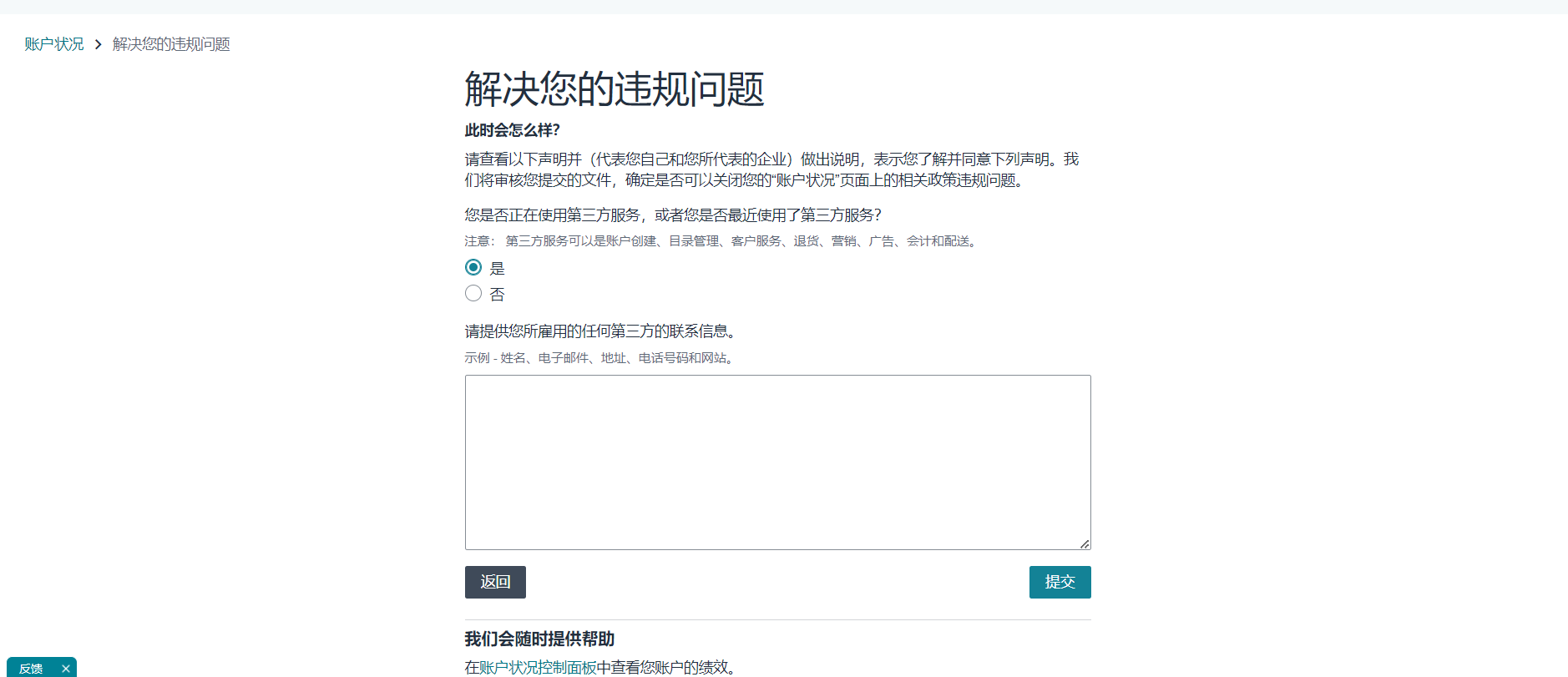Click the 注意 third-party services note text
The height and width of the screenshot is (677, 1568).
[722, 241]
